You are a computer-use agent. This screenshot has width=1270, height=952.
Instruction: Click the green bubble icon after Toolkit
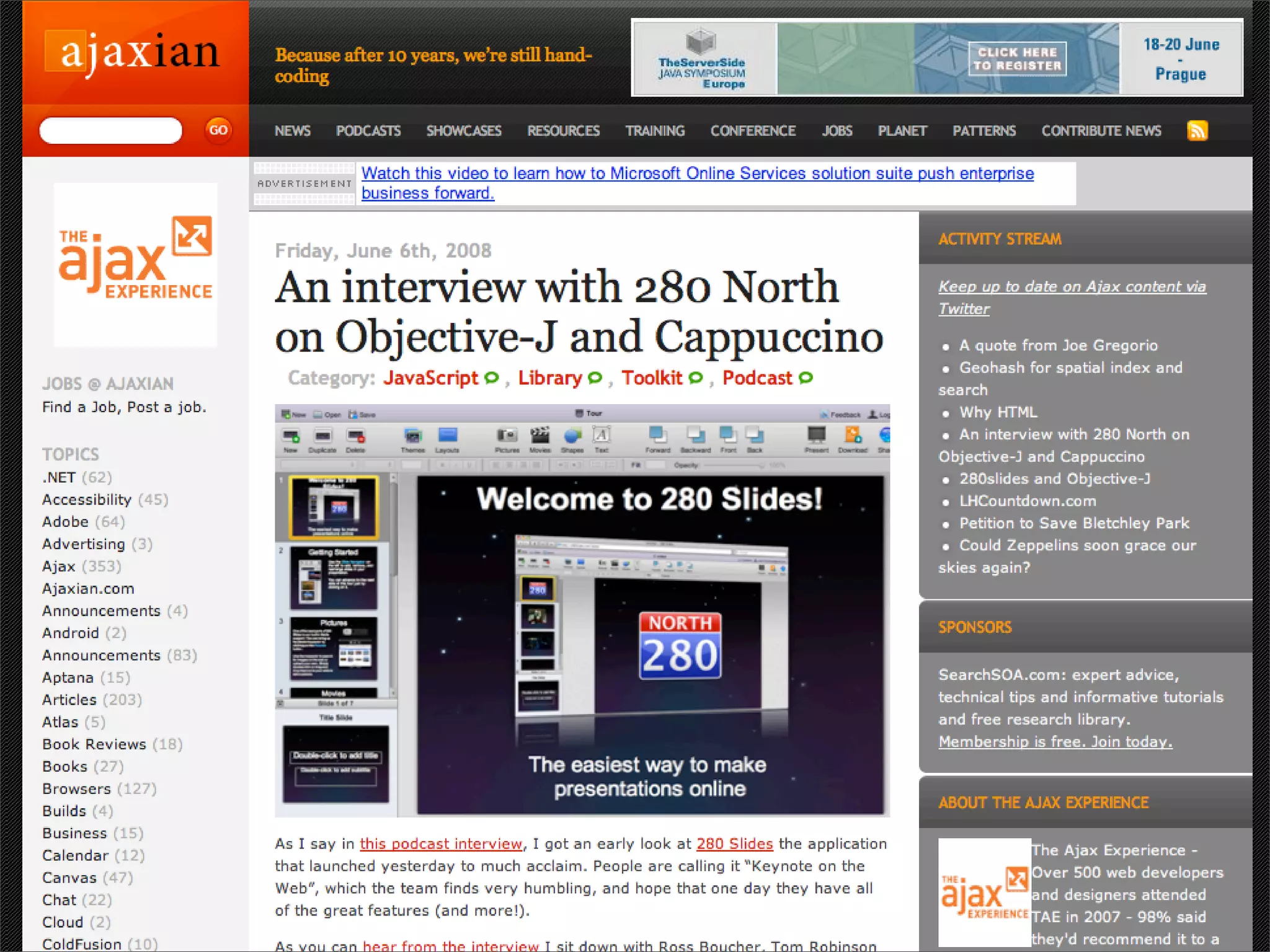[x=696, y=377]
